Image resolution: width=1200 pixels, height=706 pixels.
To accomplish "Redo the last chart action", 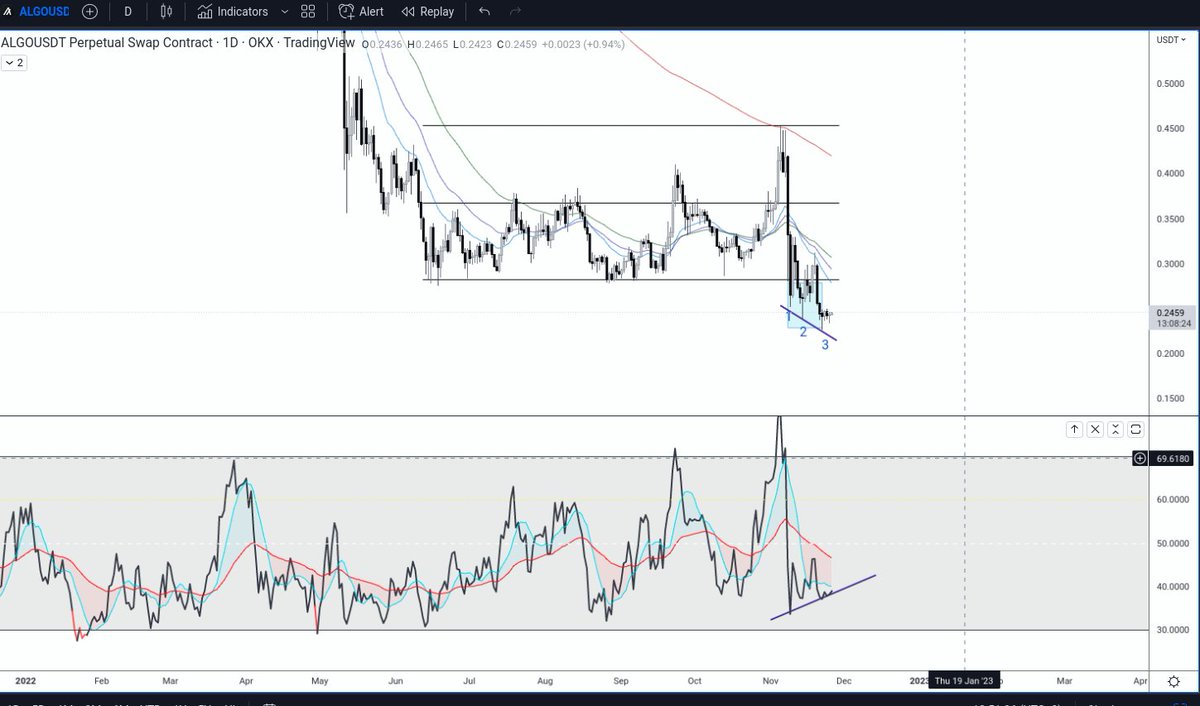I will click(x=516, y=12).
